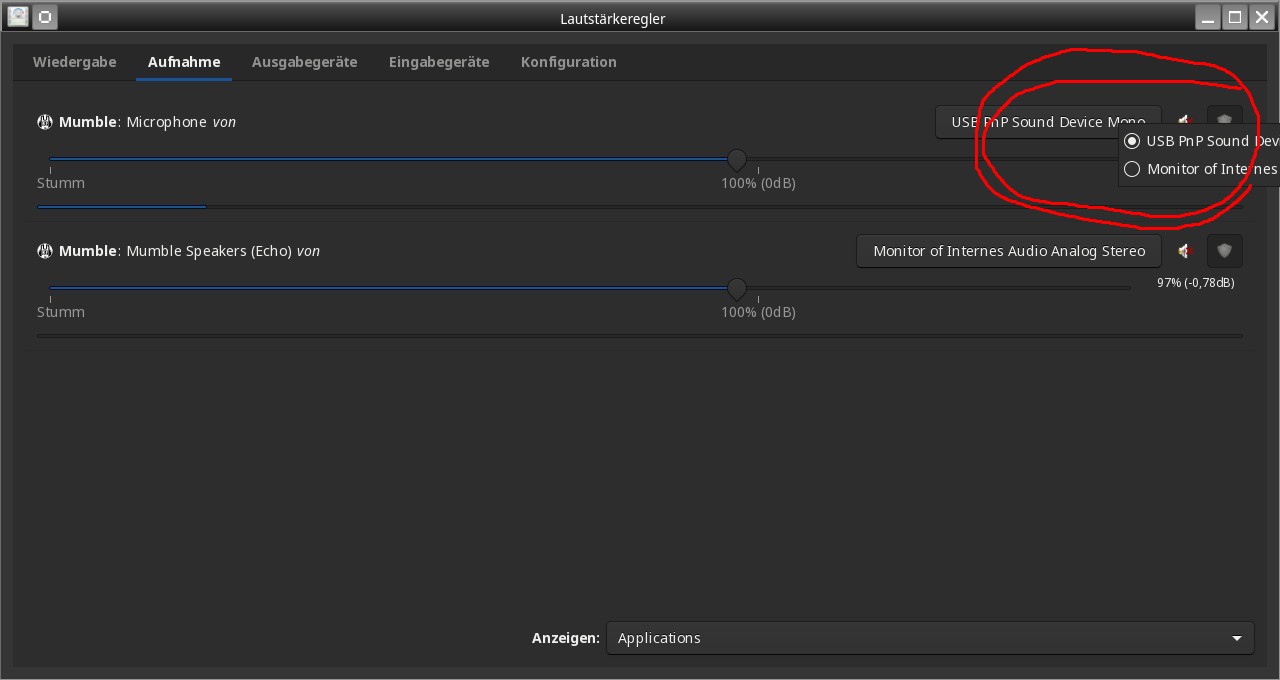Image resolution: width=1280 pixels, height=680 pixels.
Task: Click the 100% (0dB) label under Speakers (Echo) slider
Action: (758, 312)
